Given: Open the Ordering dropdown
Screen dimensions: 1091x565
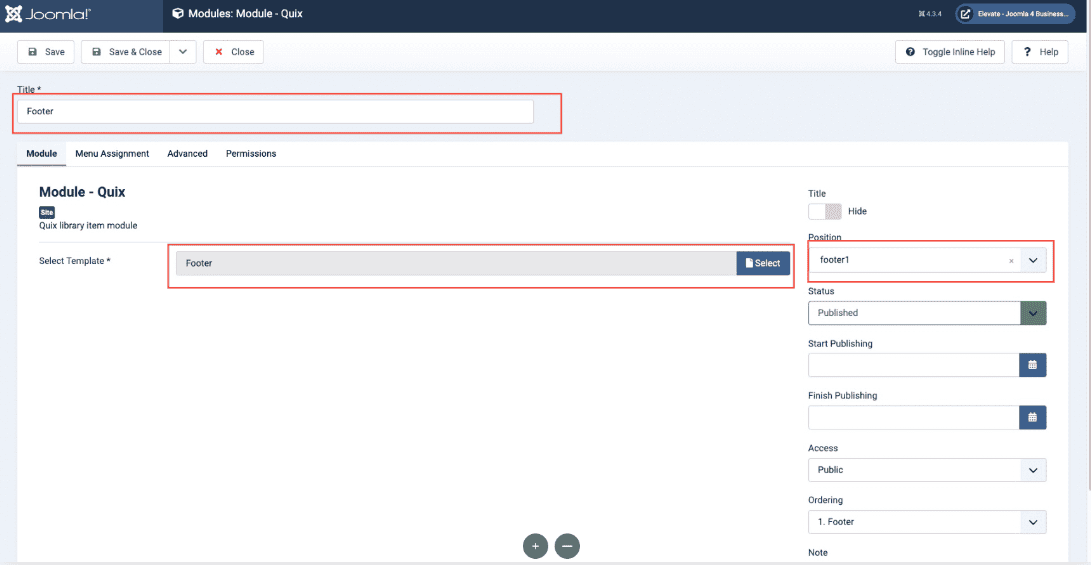Looking at the screenshot, I should [x=926, y=522].
